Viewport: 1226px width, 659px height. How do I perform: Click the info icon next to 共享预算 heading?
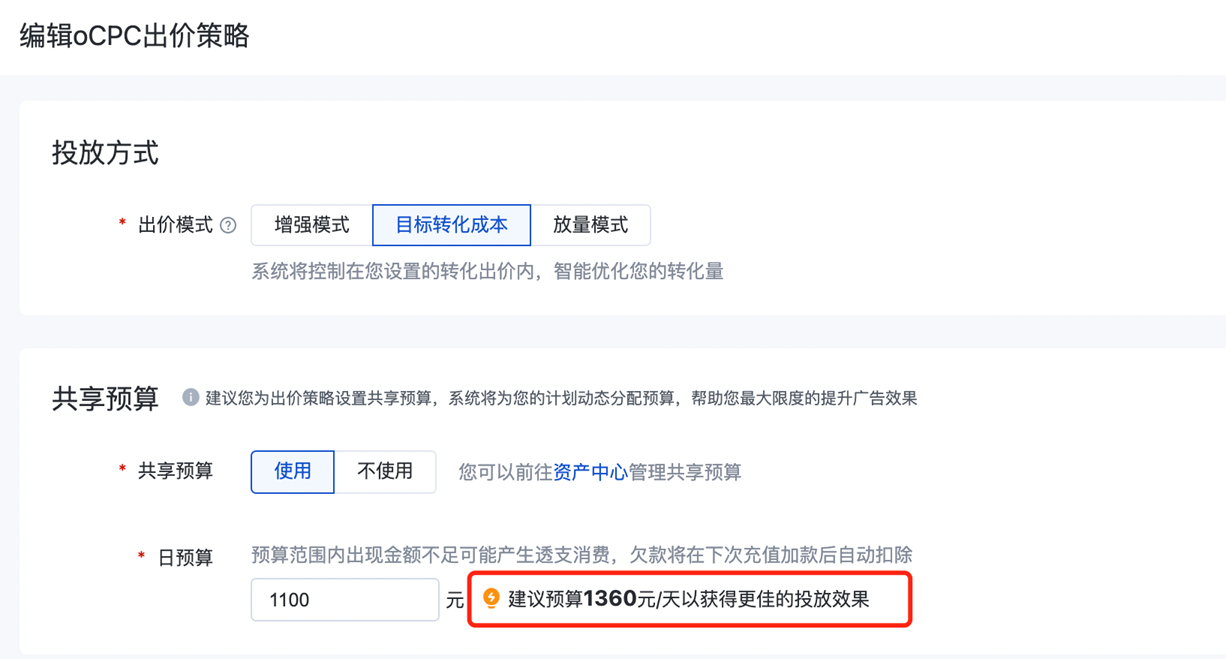pyautogui.click(x=190, y=397)
